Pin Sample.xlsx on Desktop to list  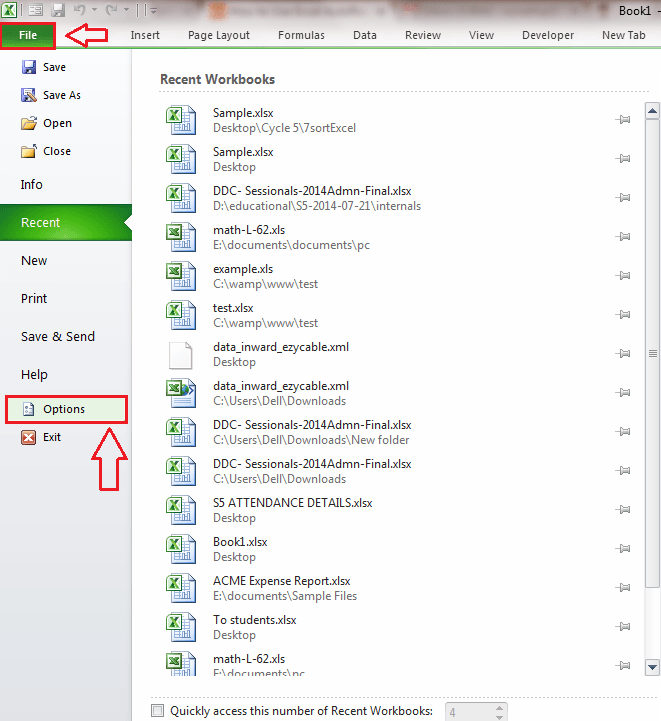[623, 159]
